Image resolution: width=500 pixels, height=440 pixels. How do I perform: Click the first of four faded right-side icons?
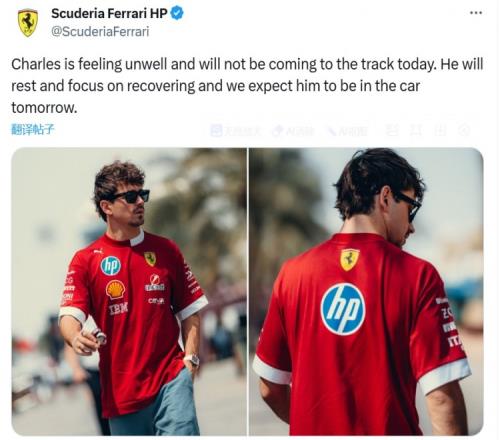tap(392, 130)
